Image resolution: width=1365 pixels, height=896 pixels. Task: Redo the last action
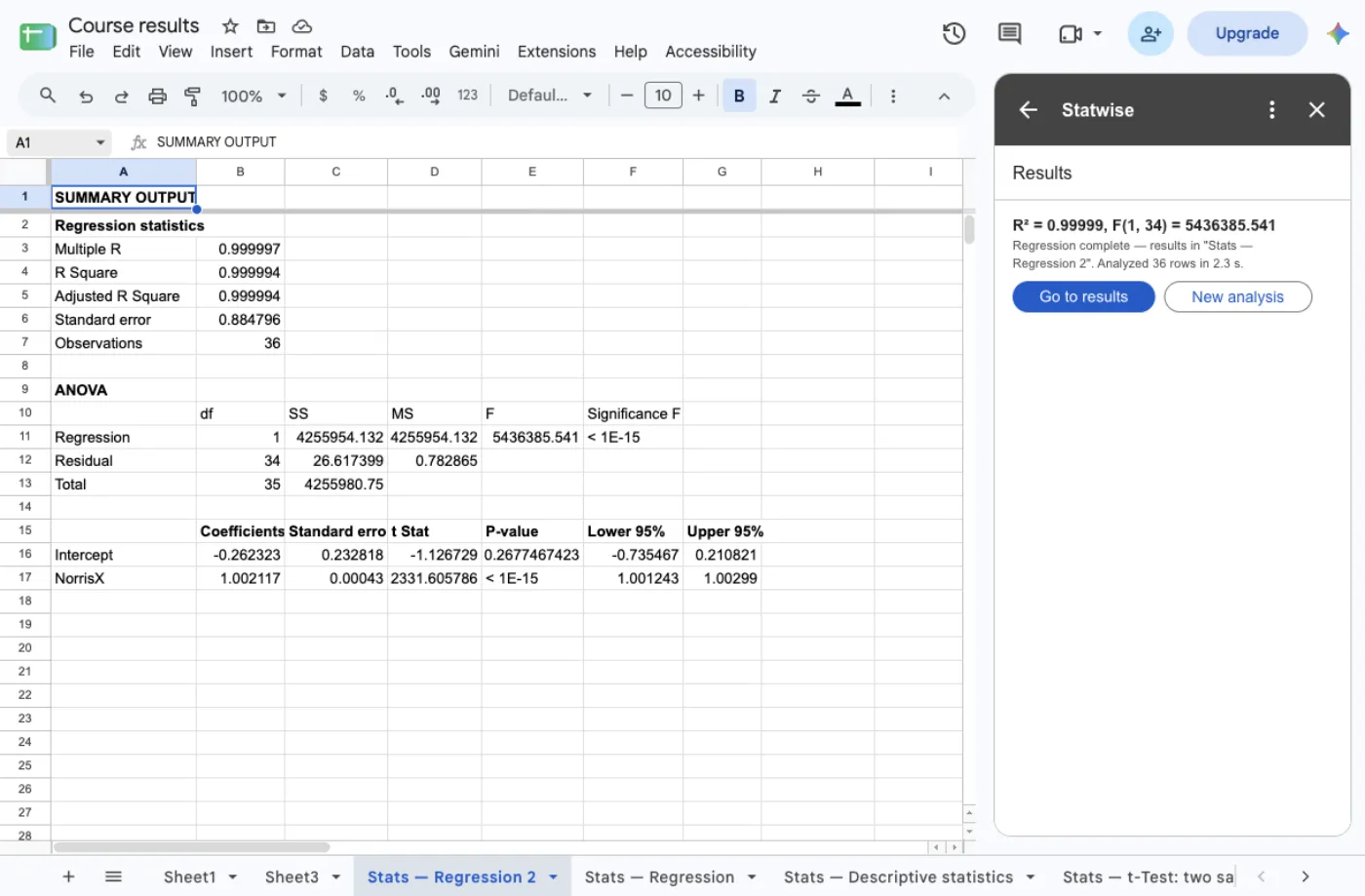[x=121, y=96]
